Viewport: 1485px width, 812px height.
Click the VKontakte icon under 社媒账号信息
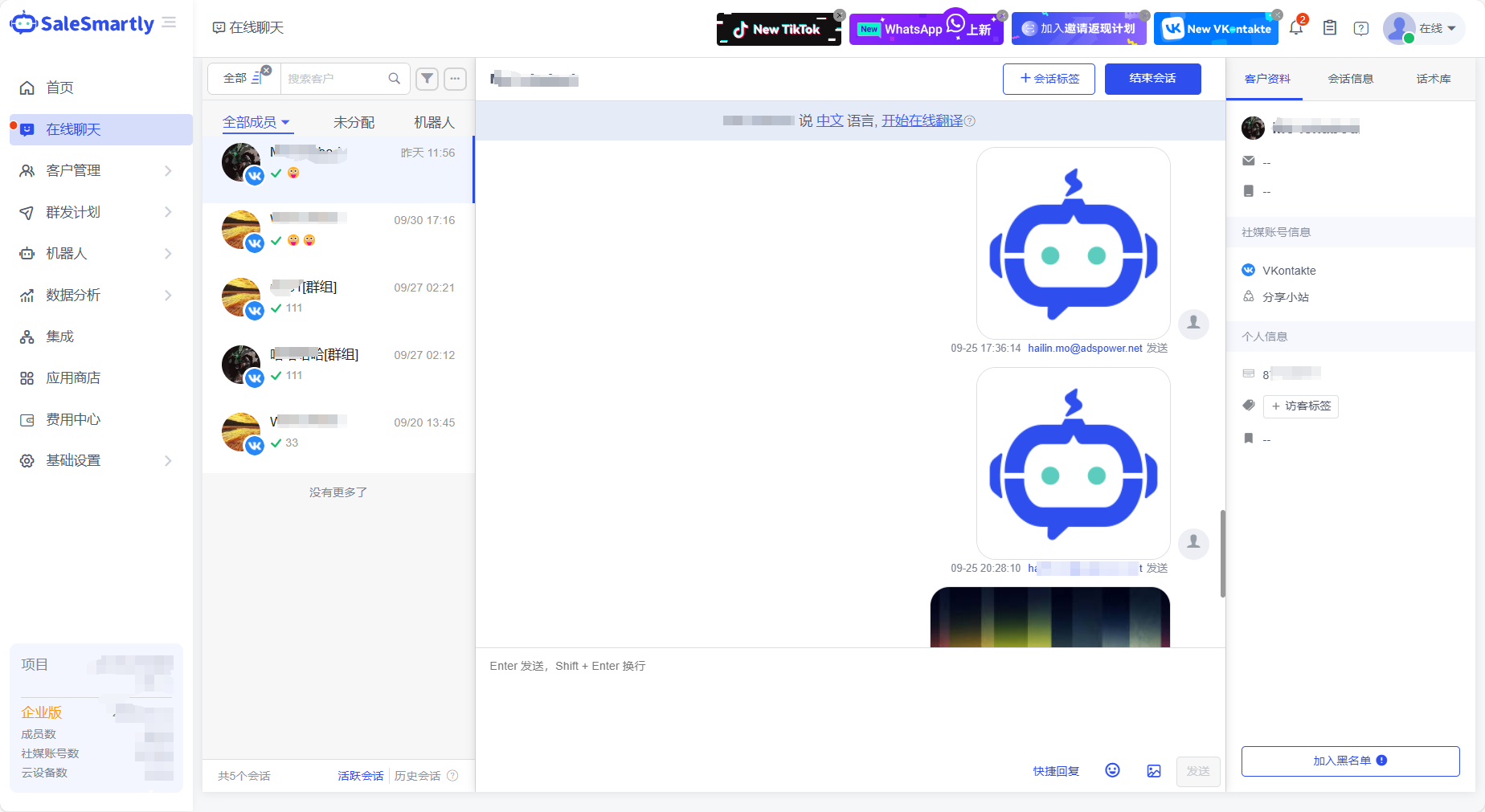[x=1249, y=271]
